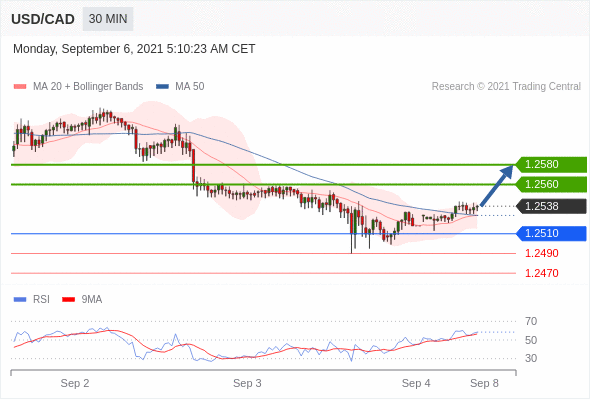This screenshot has height=400, width=590.
Task: Click the red 9MA legend swatch
Action: [68, 300]
